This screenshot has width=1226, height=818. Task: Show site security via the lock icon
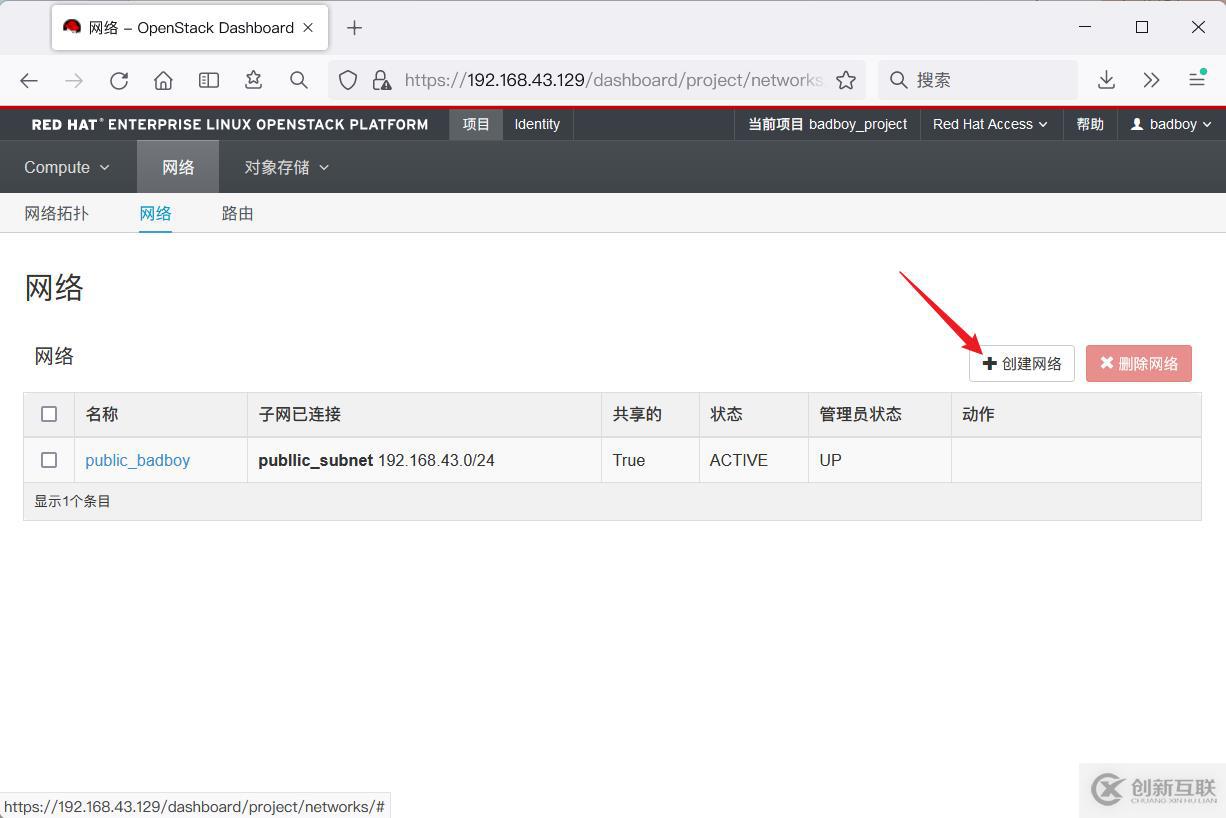381,80
